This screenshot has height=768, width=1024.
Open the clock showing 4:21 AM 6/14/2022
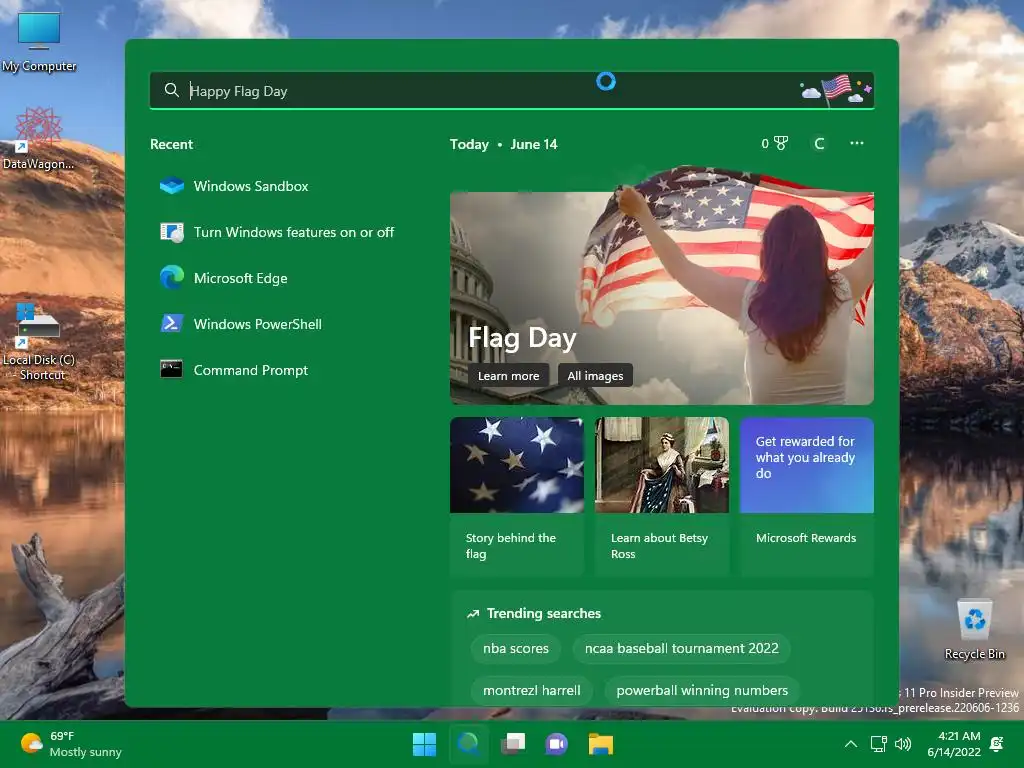click(x=953, y=744)
